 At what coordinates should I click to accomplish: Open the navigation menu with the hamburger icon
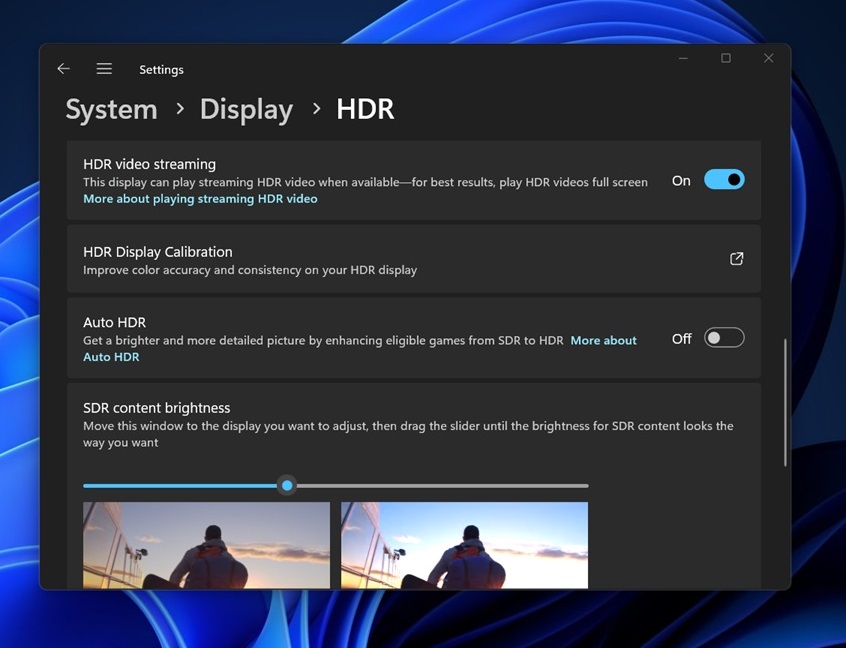click(x=104, y=68)
